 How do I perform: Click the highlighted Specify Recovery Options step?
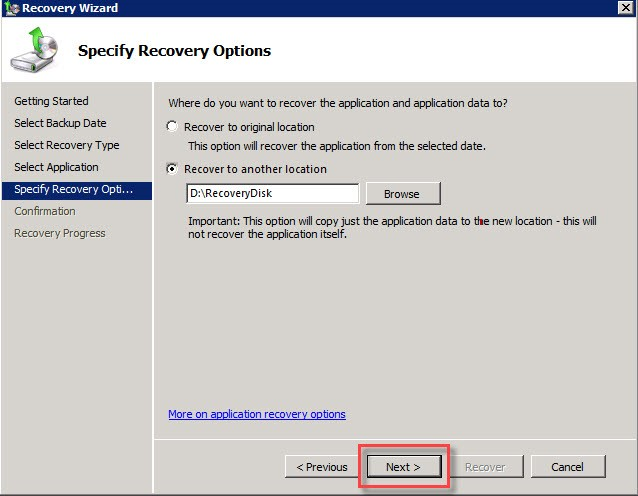[x=74, y=189]
